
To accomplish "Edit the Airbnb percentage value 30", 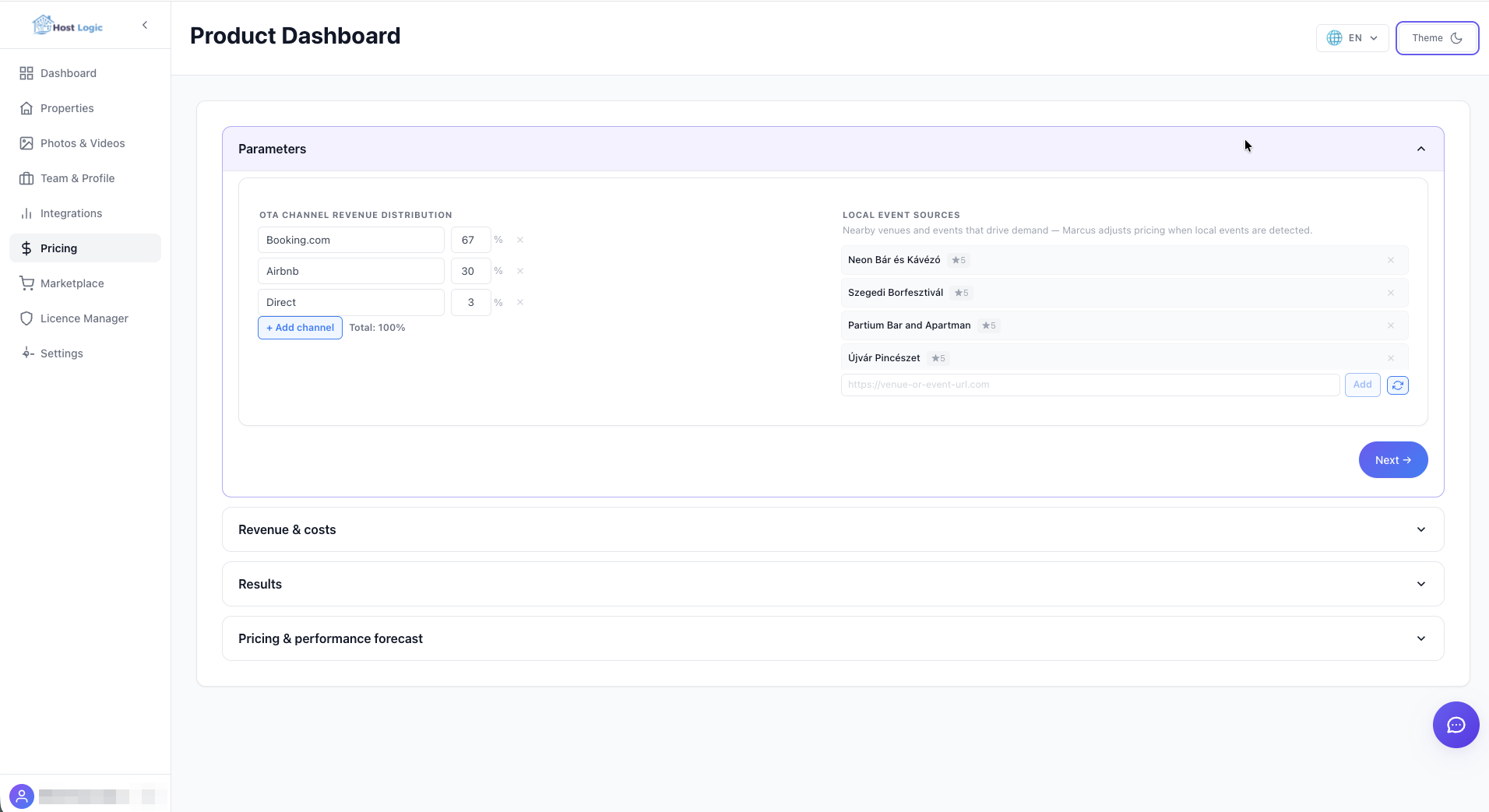I will (470, 271).
